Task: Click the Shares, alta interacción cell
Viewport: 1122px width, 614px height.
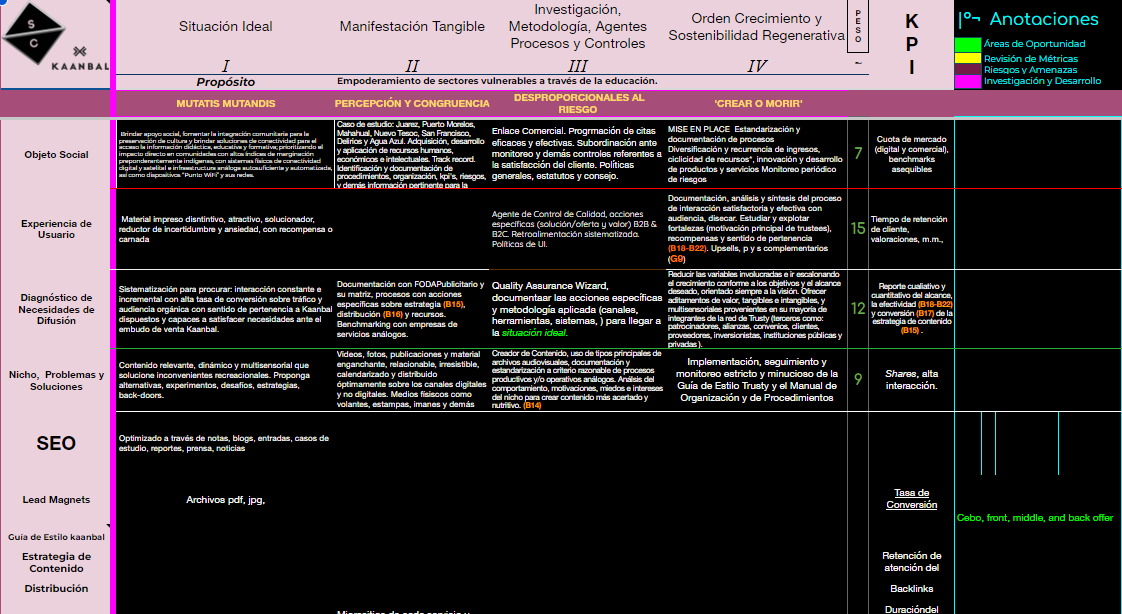Action: [x=911, y=380]
